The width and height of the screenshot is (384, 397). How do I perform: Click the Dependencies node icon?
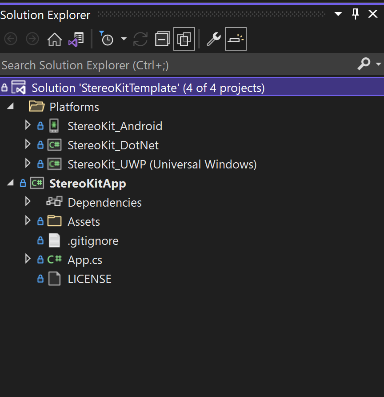54,202
